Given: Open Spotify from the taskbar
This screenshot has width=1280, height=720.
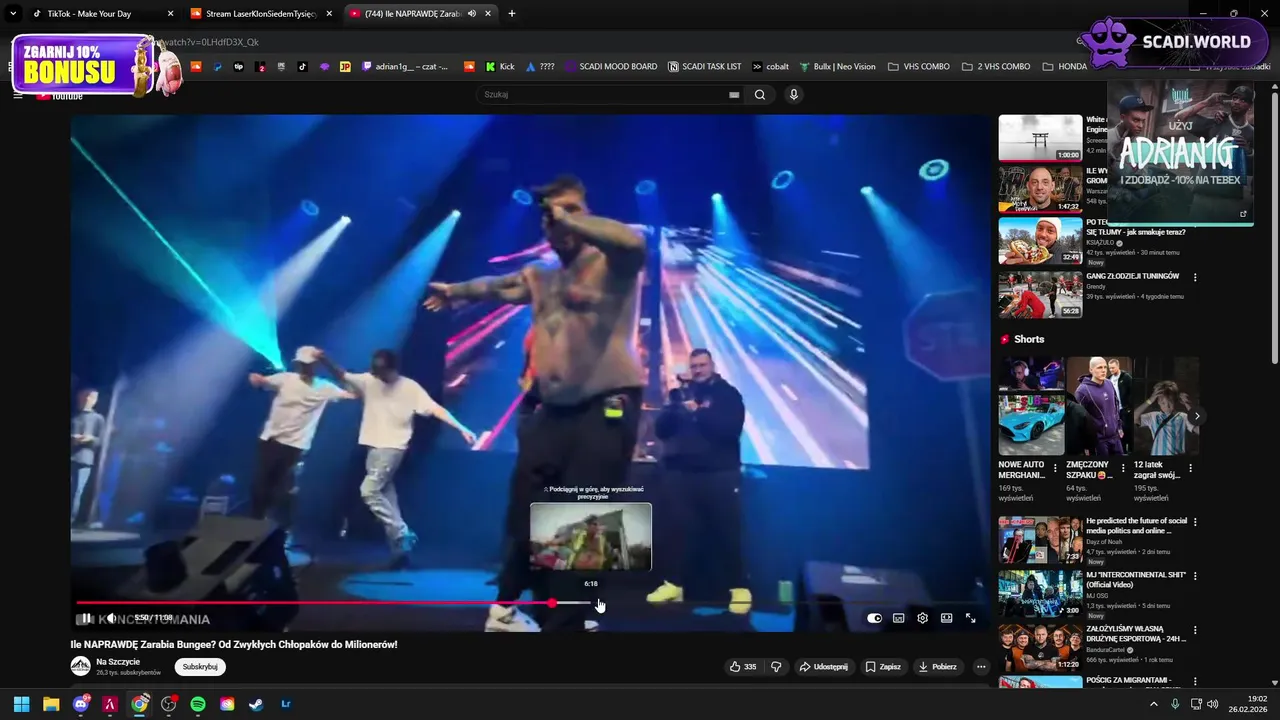Looking at the screenshot, I should 198,704.
